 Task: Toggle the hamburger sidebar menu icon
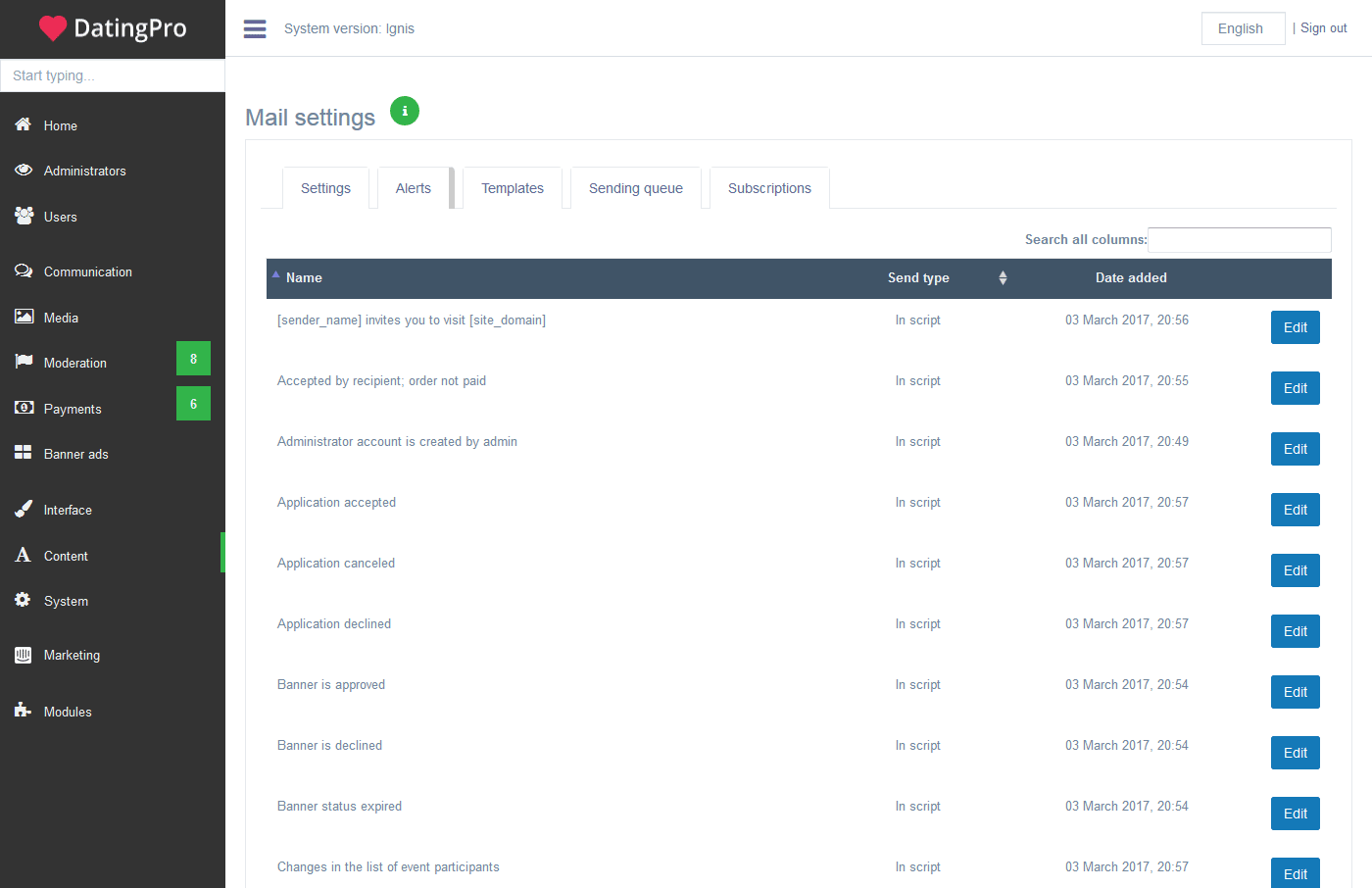[x=255, y=28]
